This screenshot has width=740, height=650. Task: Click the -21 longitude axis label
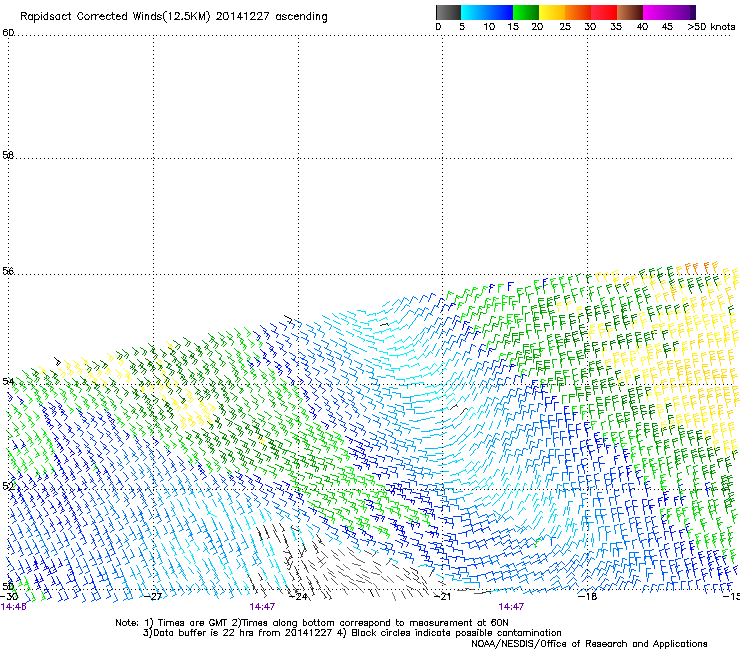pos(443,596)
